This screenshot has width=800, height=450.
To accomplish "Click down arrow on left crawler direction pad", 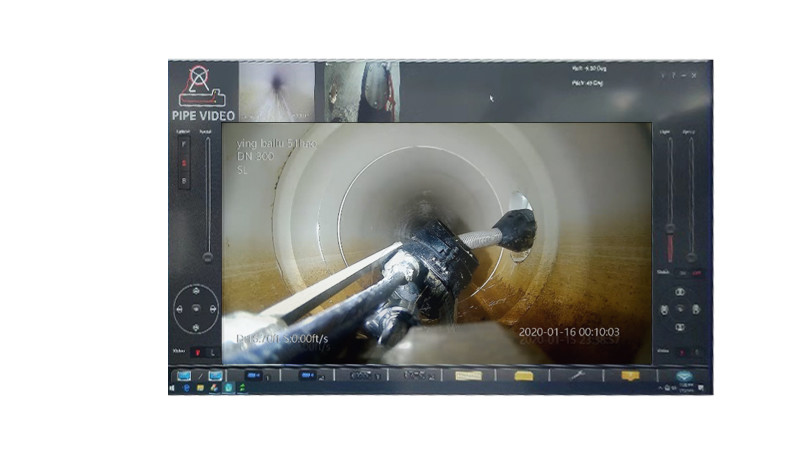I will pos(196,327).
